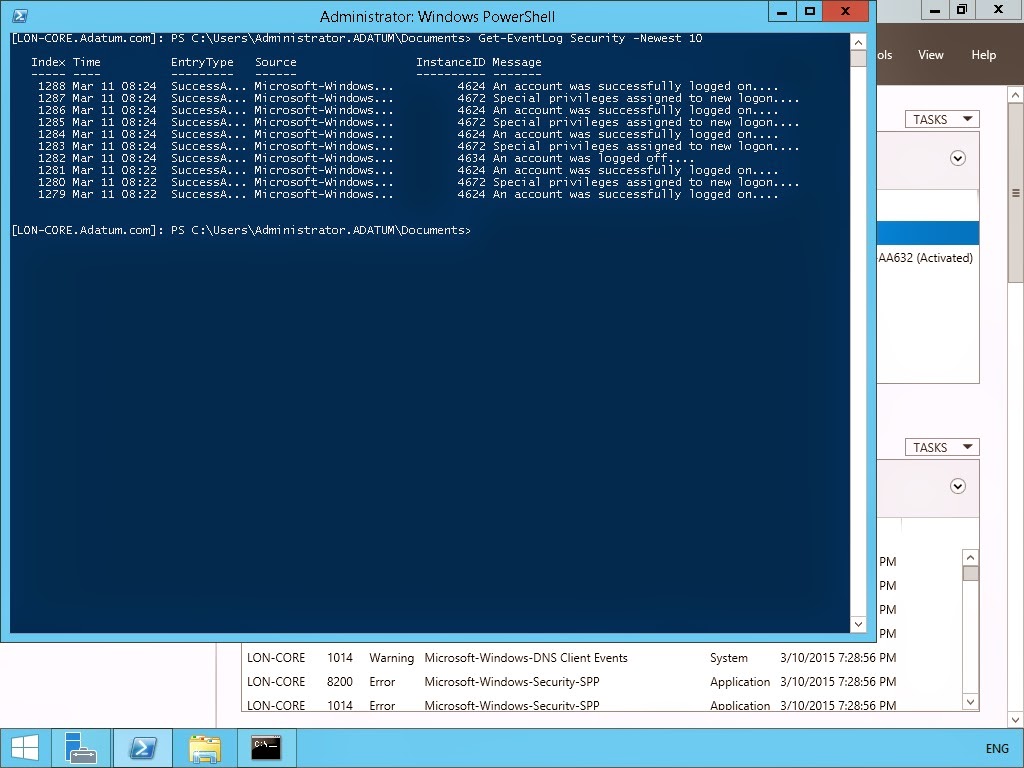Open File Explorer from the taskbar

(x=204, y=747)
